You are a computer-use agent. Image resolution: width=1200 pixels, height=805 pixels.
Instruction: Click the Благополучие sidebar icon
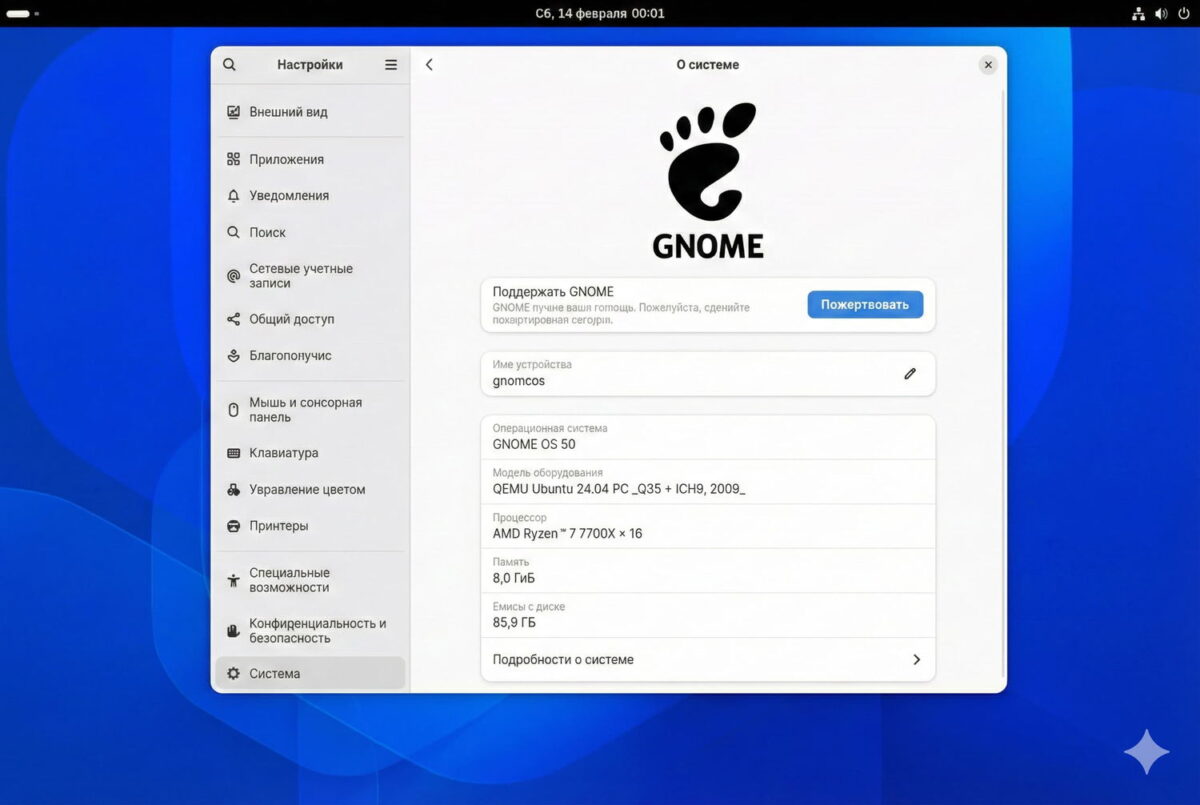[231, 355]
